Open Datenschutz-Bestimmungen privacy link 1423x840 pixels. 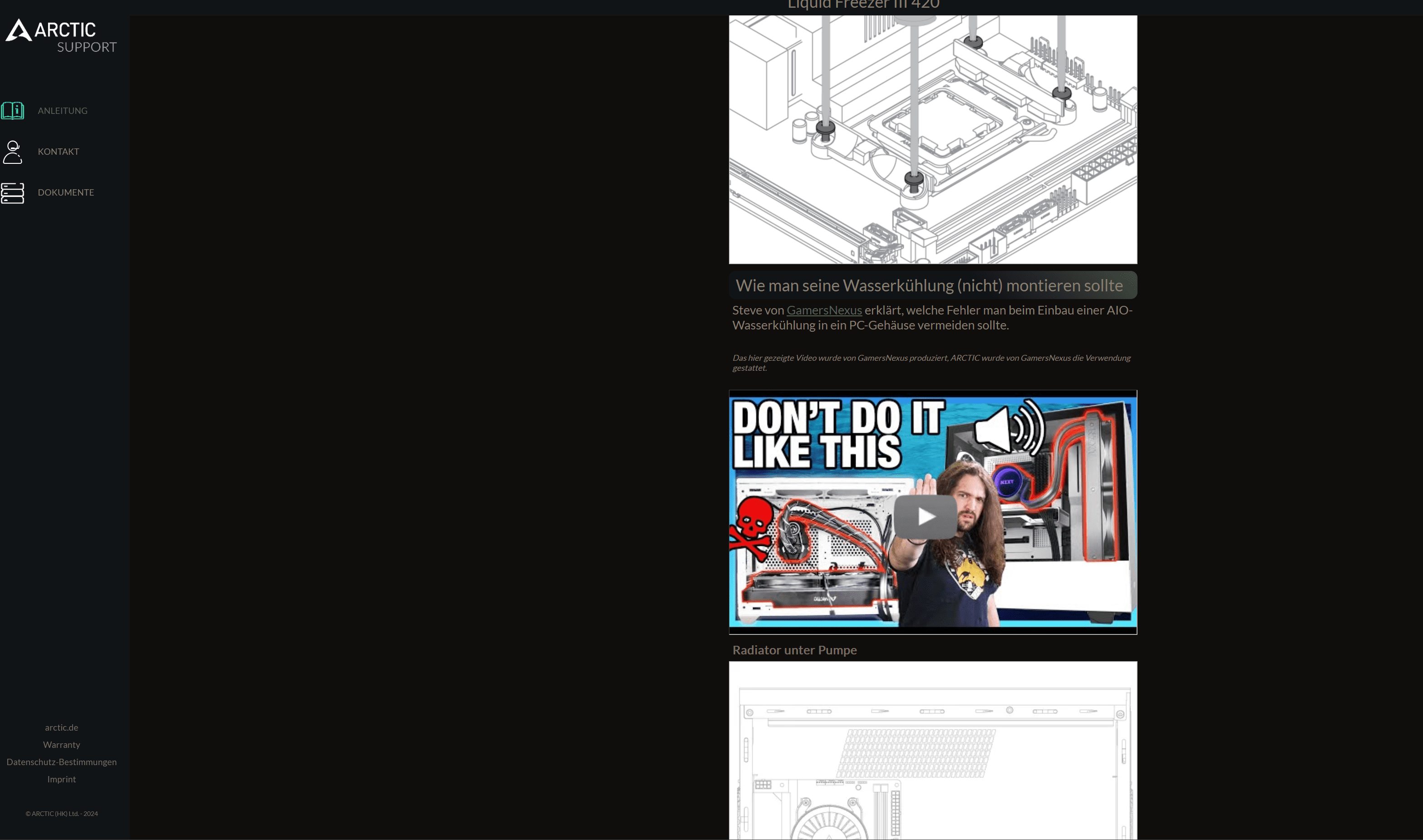61,762
